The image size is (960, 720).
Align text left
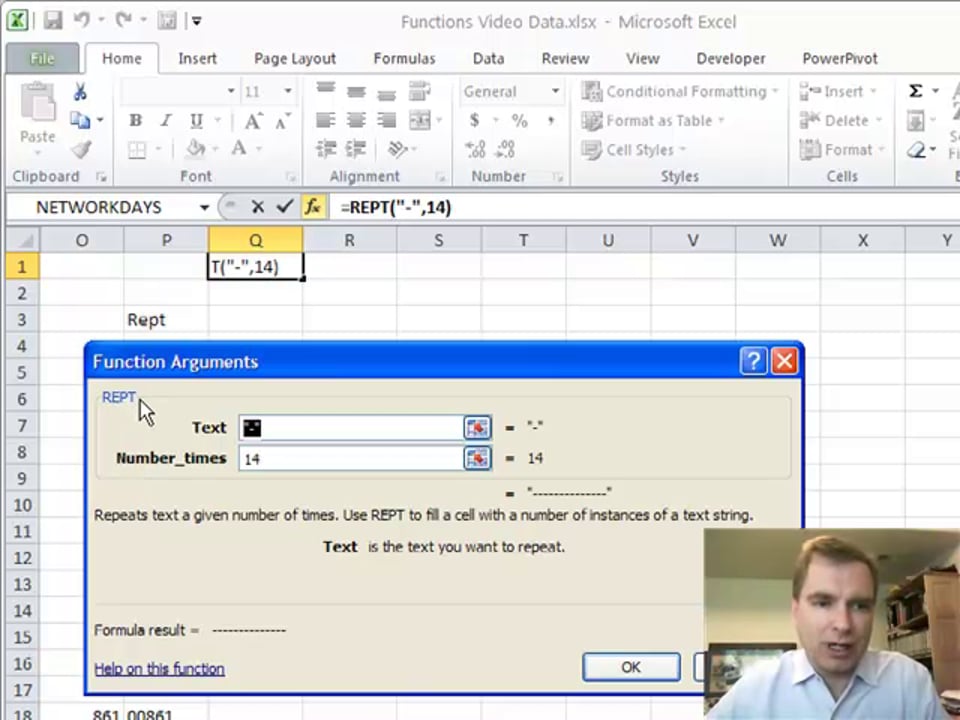pyautogui.click(x=325, y=120)
